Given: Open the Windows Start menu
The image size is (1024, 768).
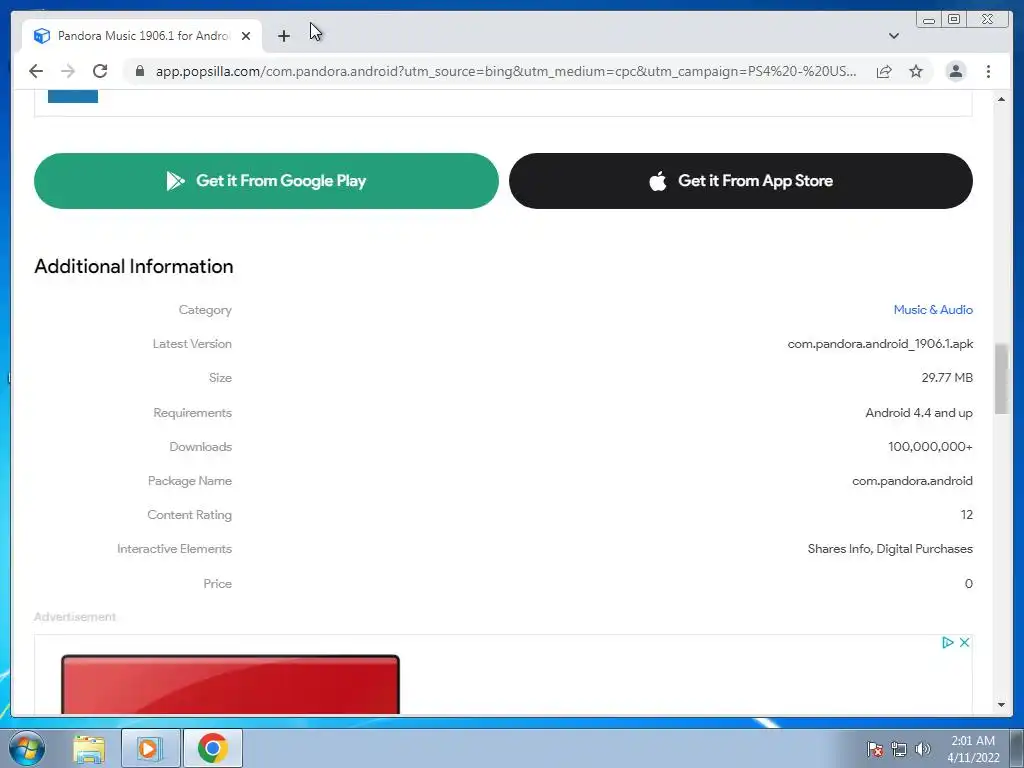Looking at the screenshot, I should click(x=27, y=748).
